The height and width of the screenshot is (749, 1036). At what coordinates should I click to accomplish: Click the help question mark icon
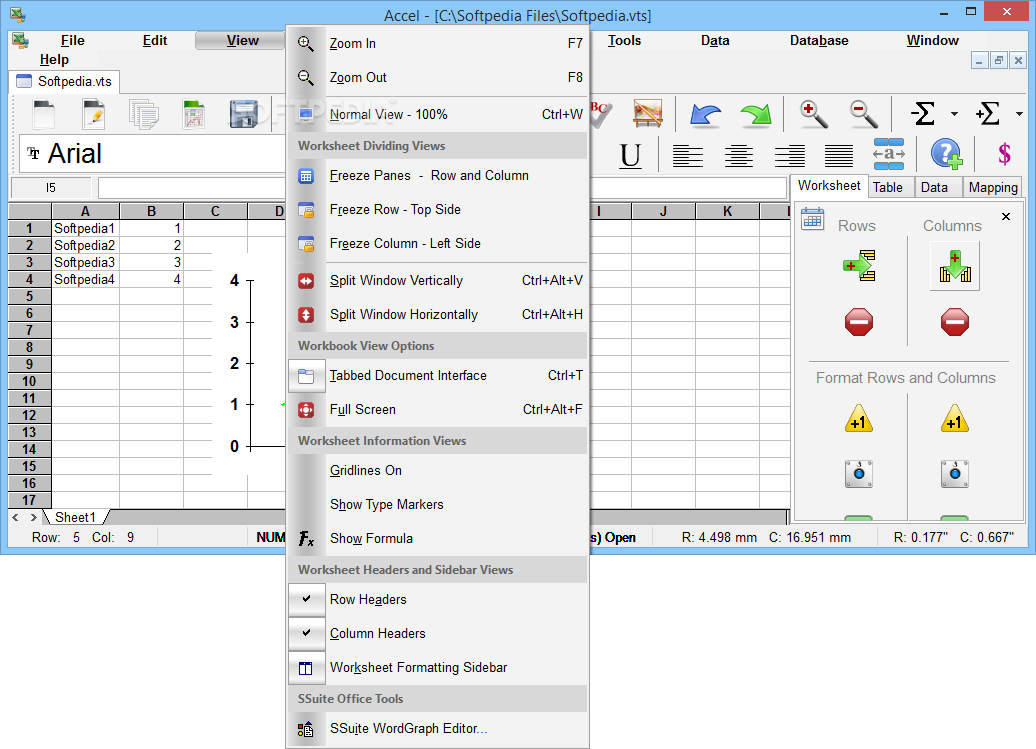click(x=945, y=154)
